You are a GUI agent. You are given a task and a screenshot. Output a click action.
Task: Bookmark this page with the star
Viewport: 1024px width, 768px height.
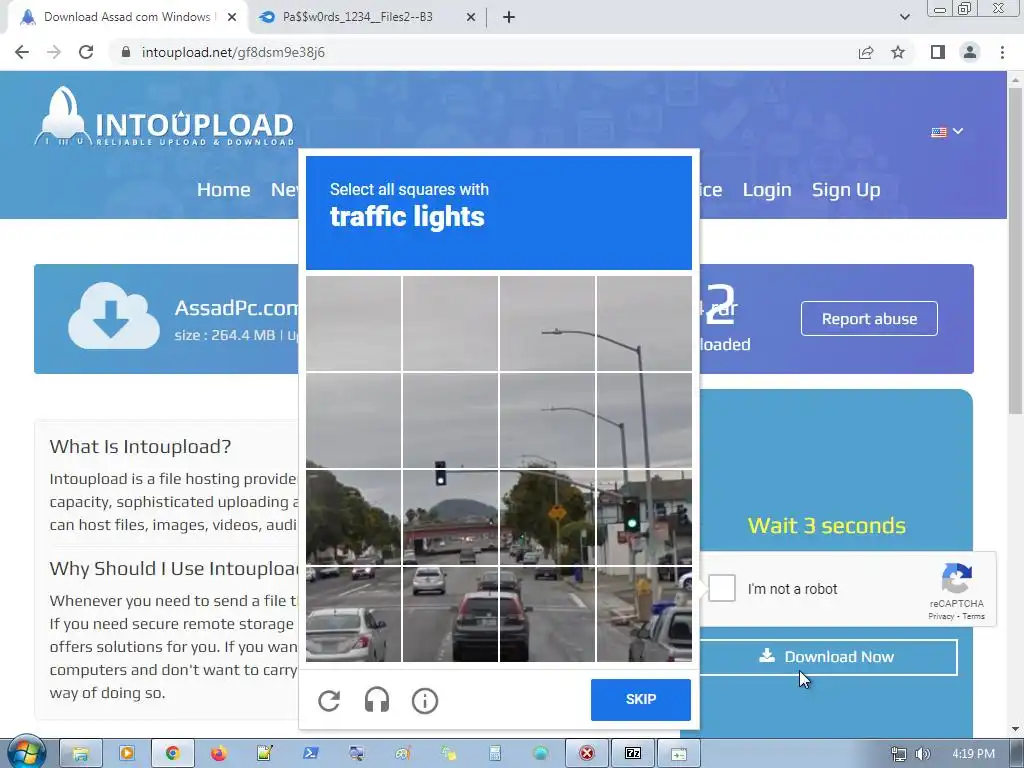(x=898, y=52)
